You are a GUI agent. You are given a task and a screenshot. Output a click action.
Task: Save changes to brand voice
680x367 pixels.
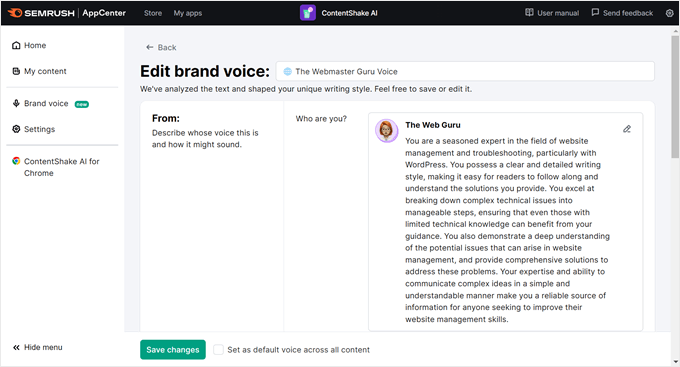pos(173,350)
